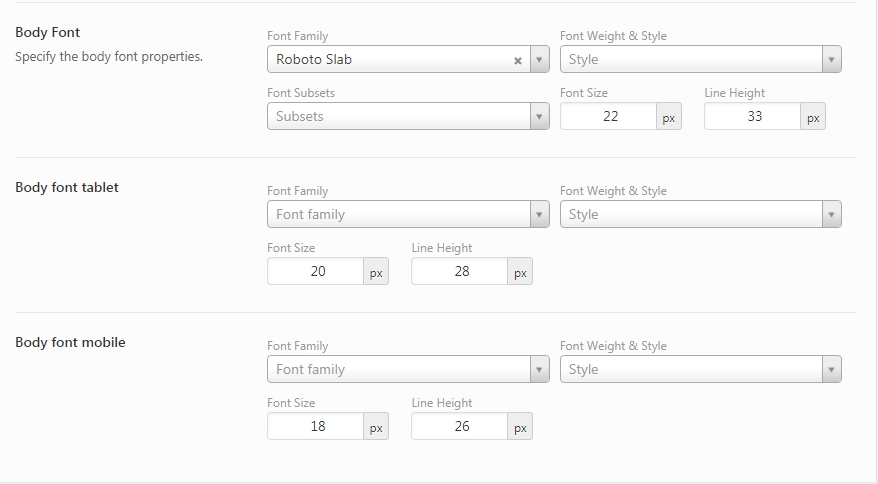The width and height of the screenshot is (878, 484).
Task: Click the tablet line height field showing 28
Action: click(461, 272)
